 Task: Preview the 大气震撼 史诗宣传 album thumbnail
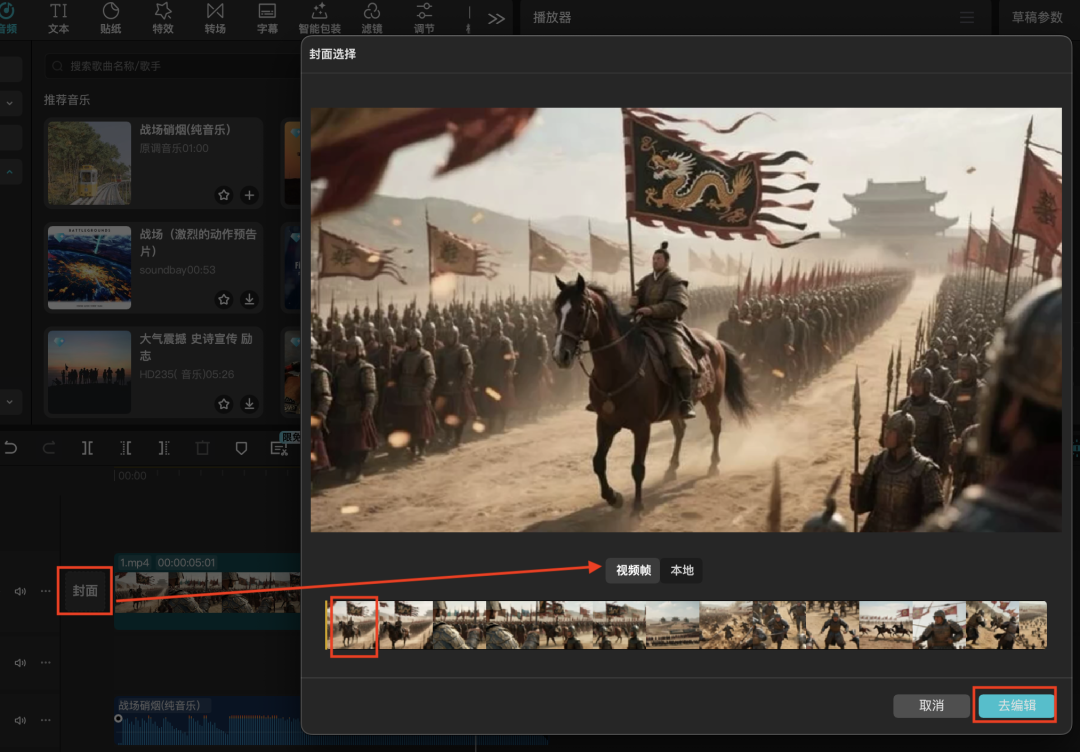tap(90, 372)
